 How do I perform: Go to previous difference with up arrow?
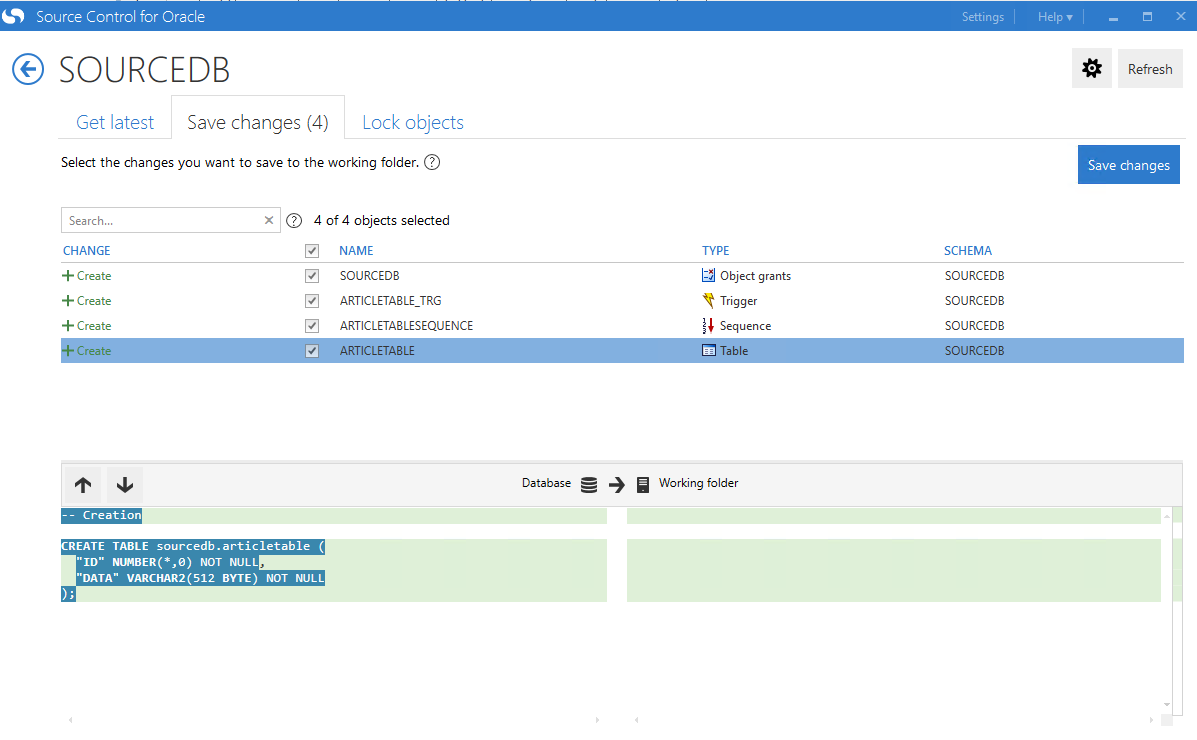pyautogui.click(x=83, y=485)
